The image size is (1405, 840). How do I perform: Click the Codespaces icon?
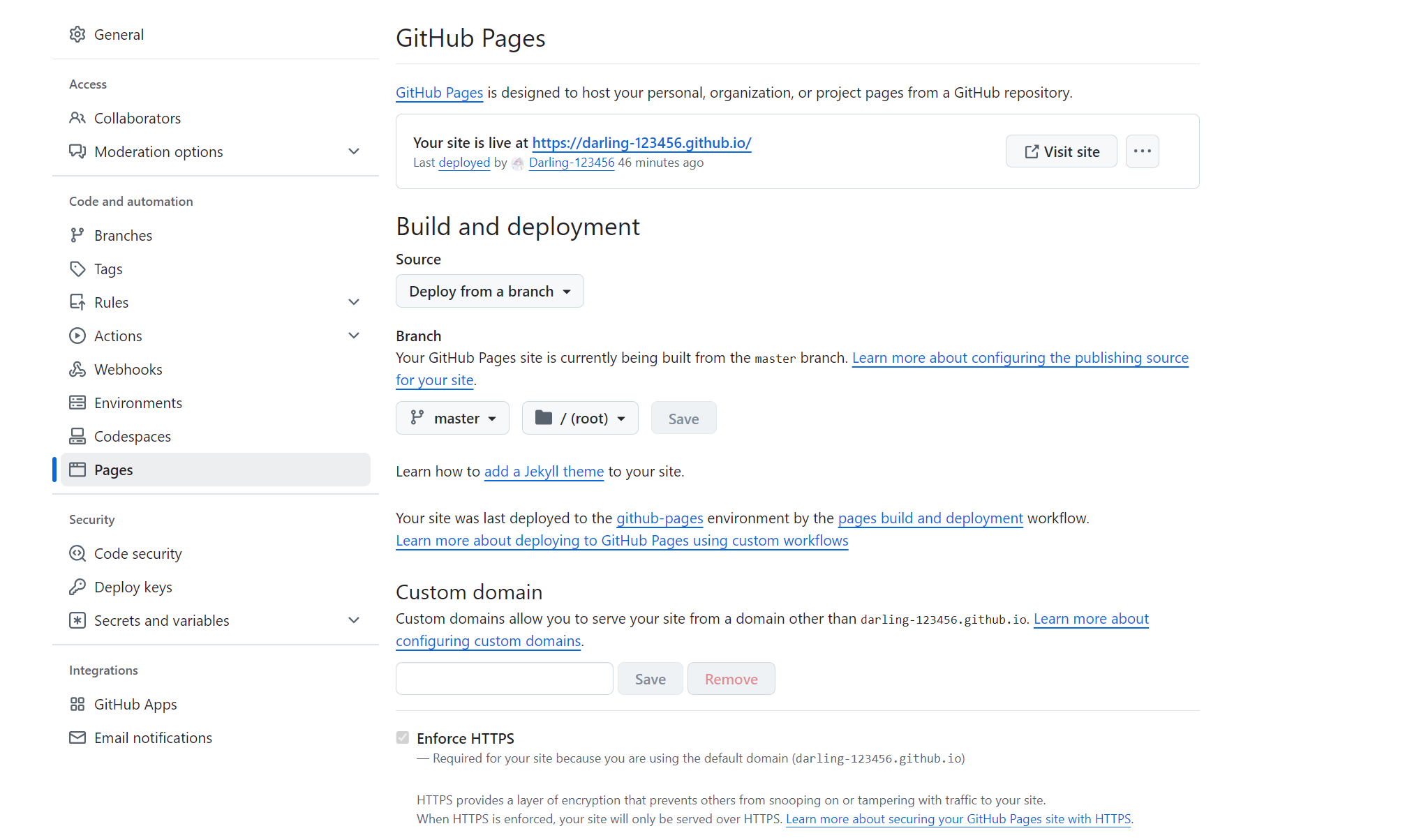(x=77, y=436)
